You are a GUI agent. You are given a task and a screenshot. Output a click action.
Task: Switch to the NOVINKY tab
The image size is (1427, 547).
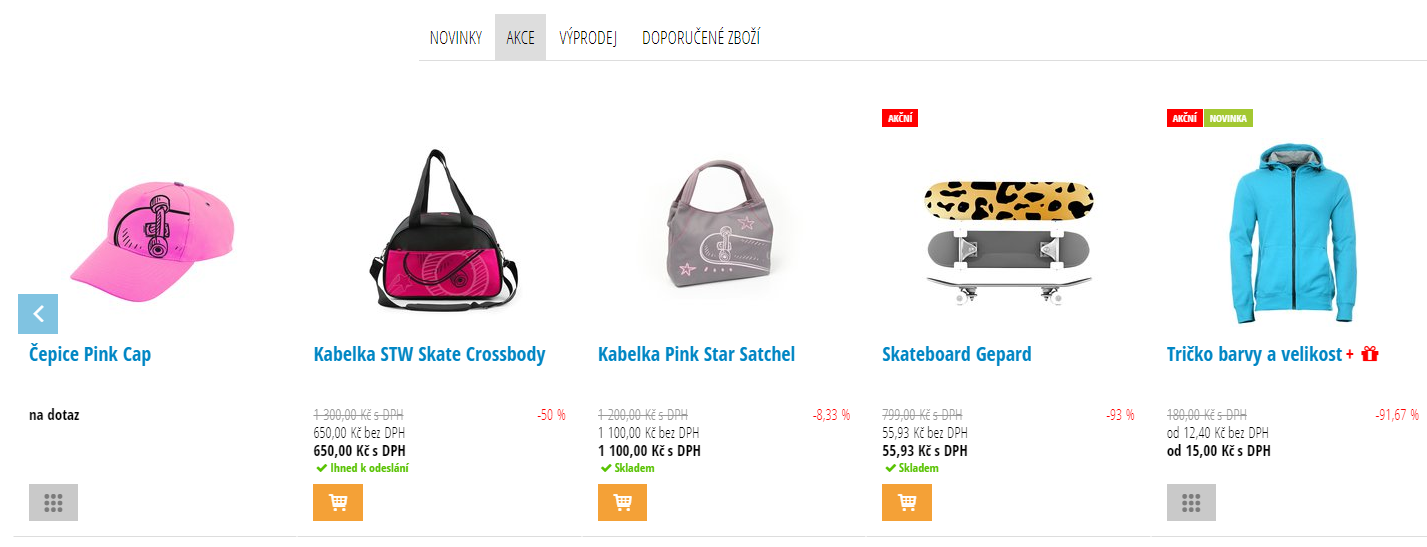pyautogui.click(x=456, y=38)
